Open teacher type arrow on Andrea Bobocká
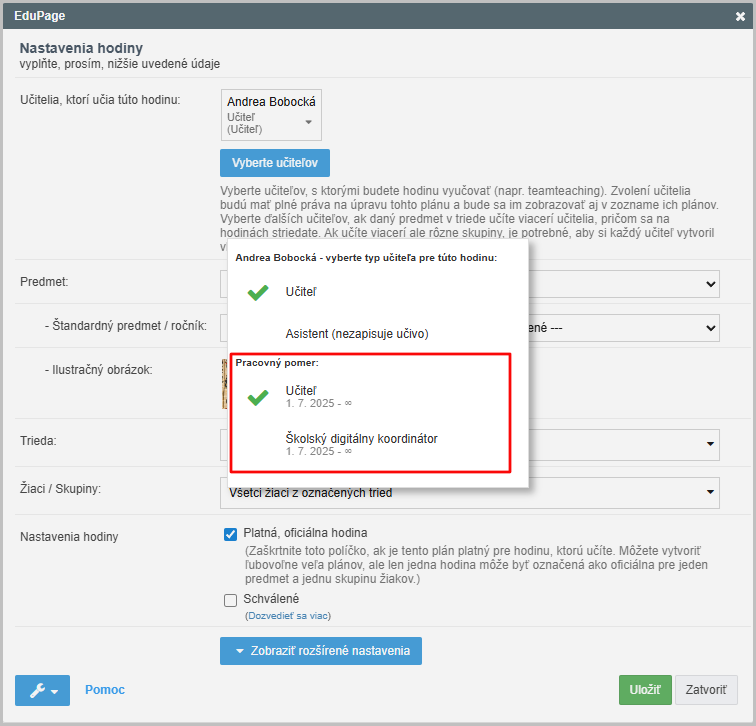 [x=308, y=122]
